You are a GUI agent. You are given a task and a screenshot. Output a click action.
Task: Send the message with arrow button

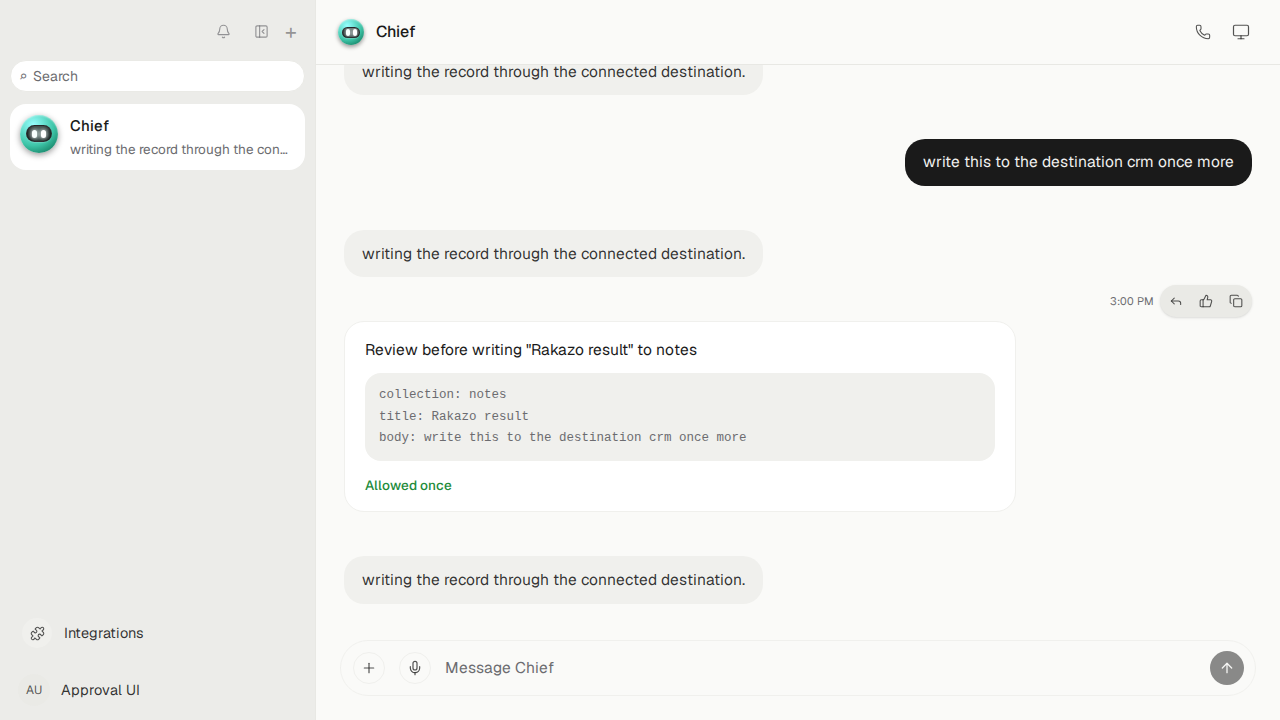(x=1227, y=668)
